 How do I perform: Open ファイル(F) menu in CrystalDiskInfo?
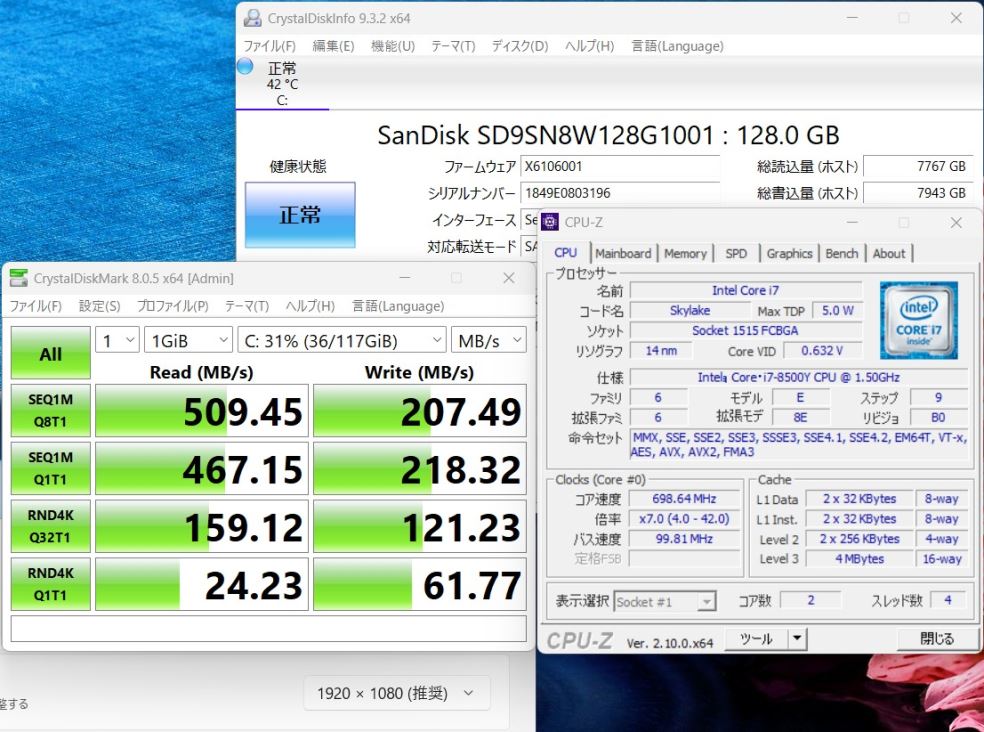pyautogui.click(x=270, y=46)
